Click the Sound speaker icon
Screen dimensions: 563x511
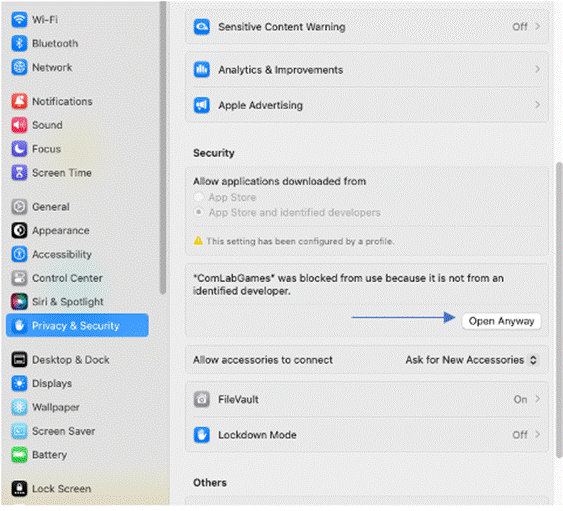[19, 125]
